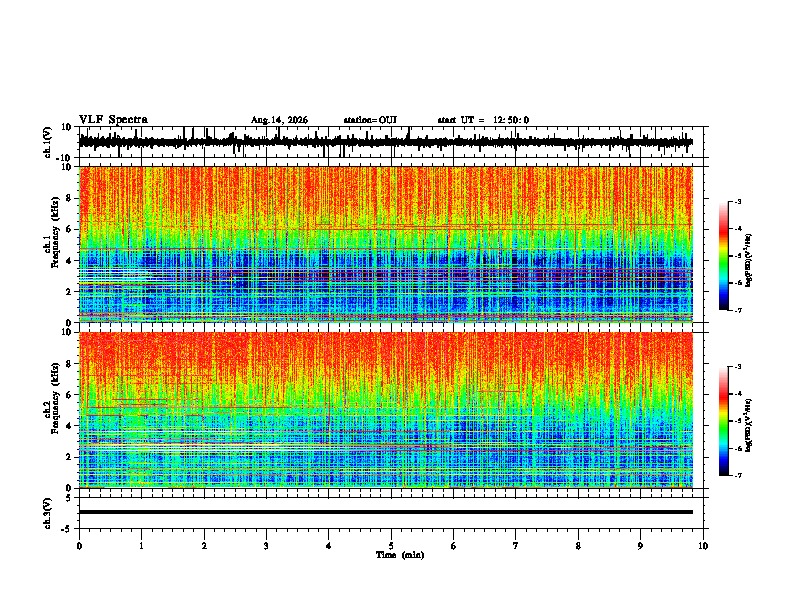Click the "-3" label on ch.1 color bar
This screenshot has width=792, height=612.
737,201
